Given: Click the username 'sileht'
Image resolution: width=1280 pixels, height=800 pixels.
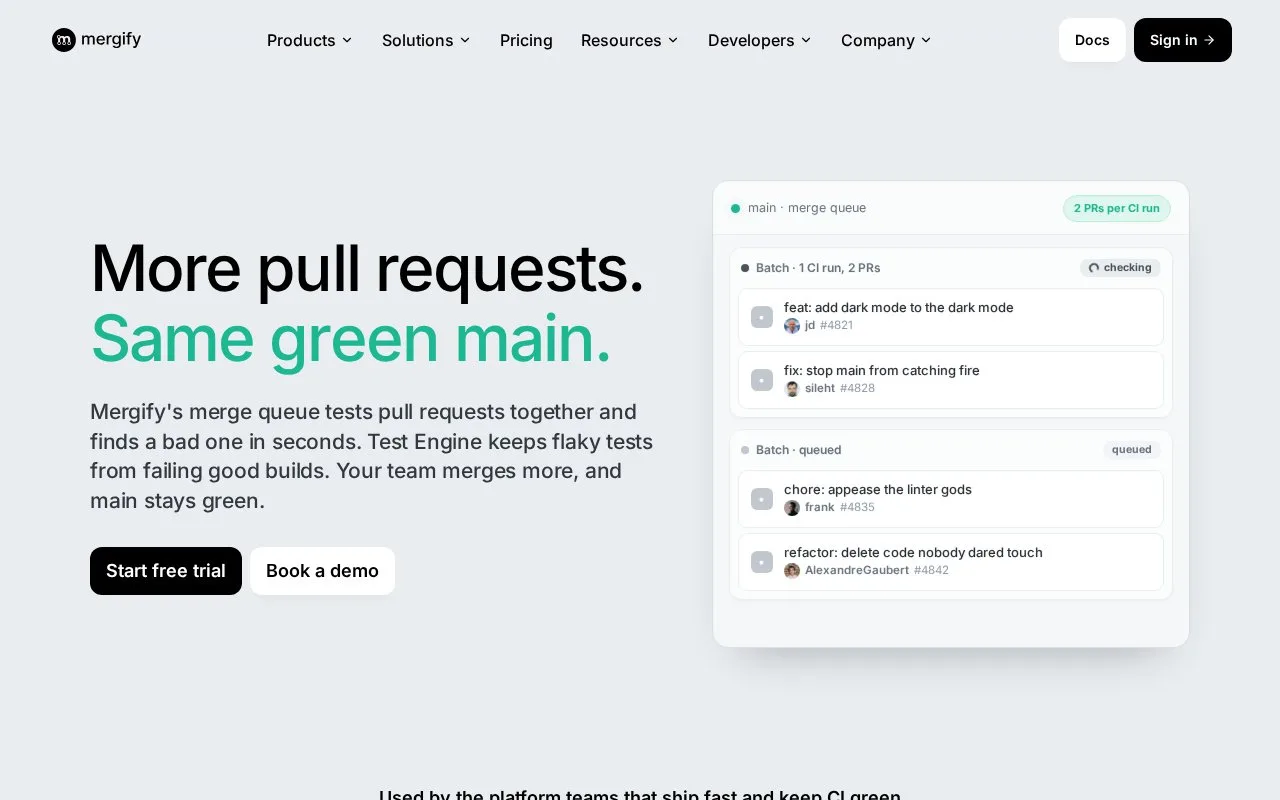Looking at the screenshot, I should click(820, 389).
